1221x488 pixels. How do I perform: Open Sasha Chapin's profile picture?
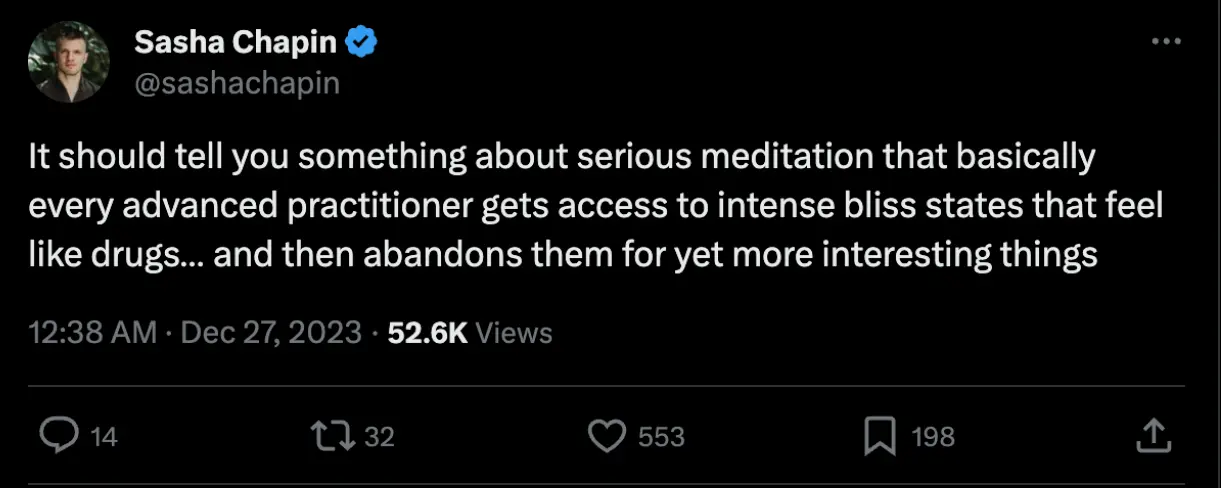(69, 62)
